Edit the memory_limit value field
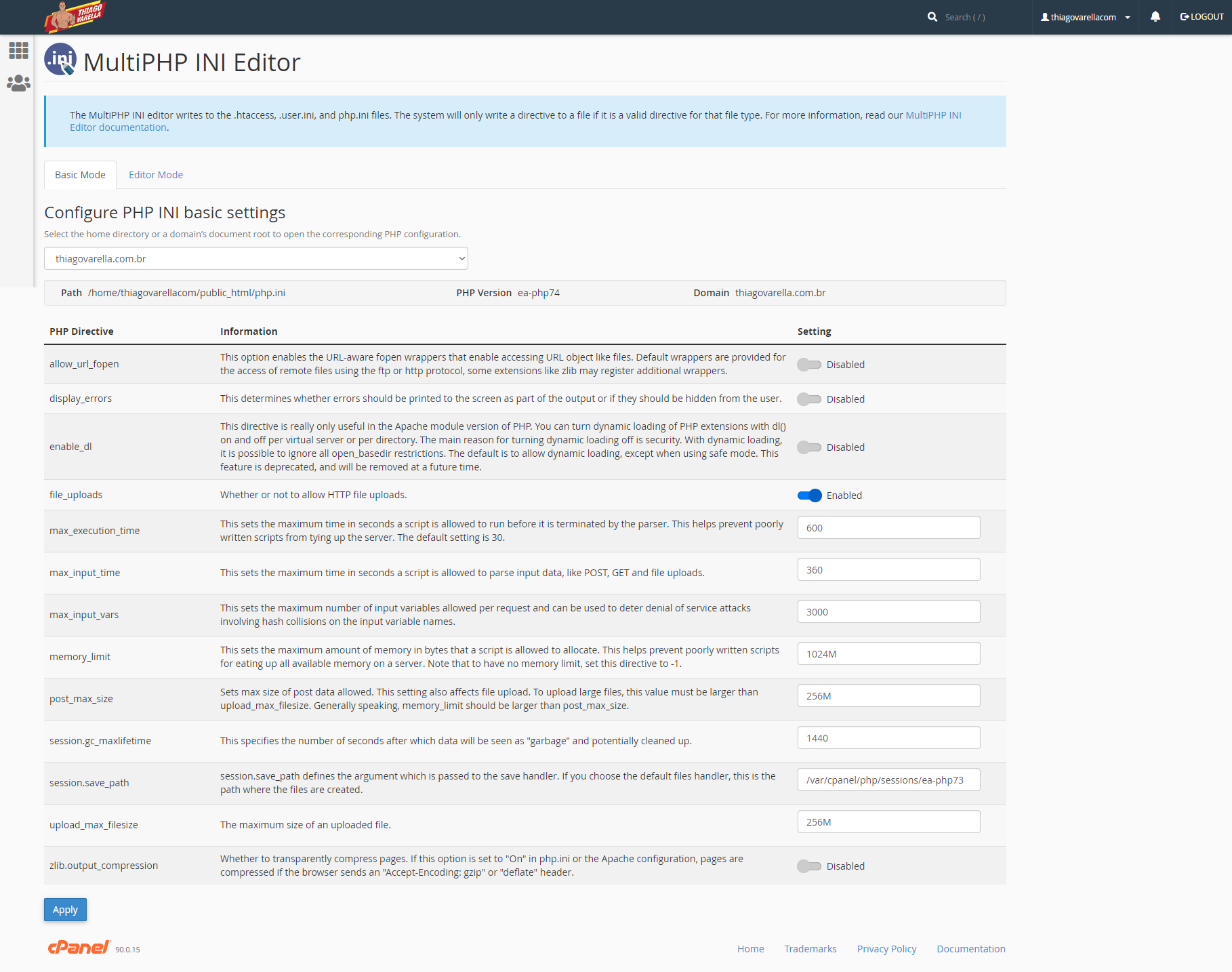Image resolution: width=1232 pixels, height=972 pixels. click(889, 653)
